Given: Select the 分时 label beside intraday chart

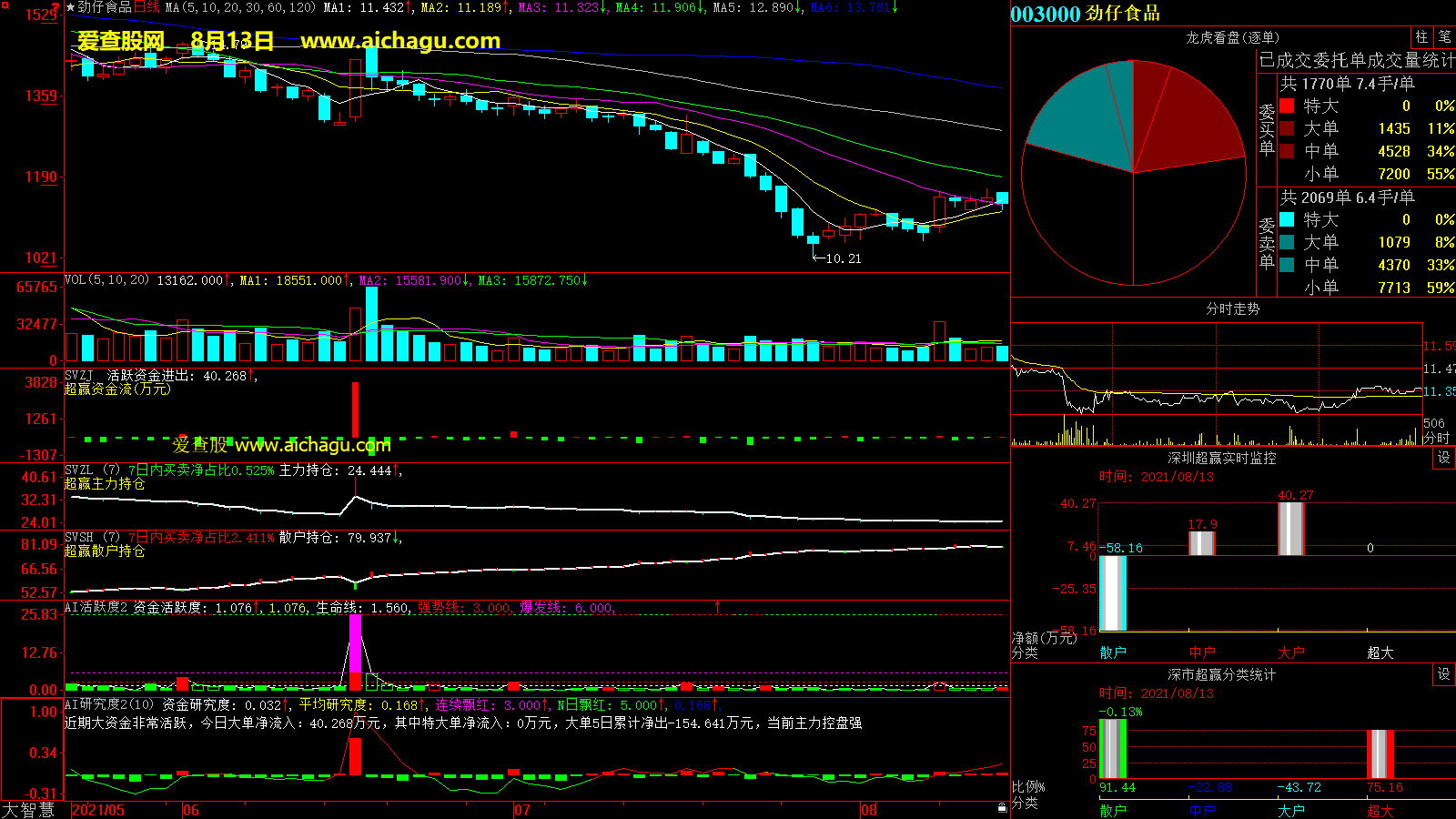Looking at the screenshot, I should pos(1436,438).
